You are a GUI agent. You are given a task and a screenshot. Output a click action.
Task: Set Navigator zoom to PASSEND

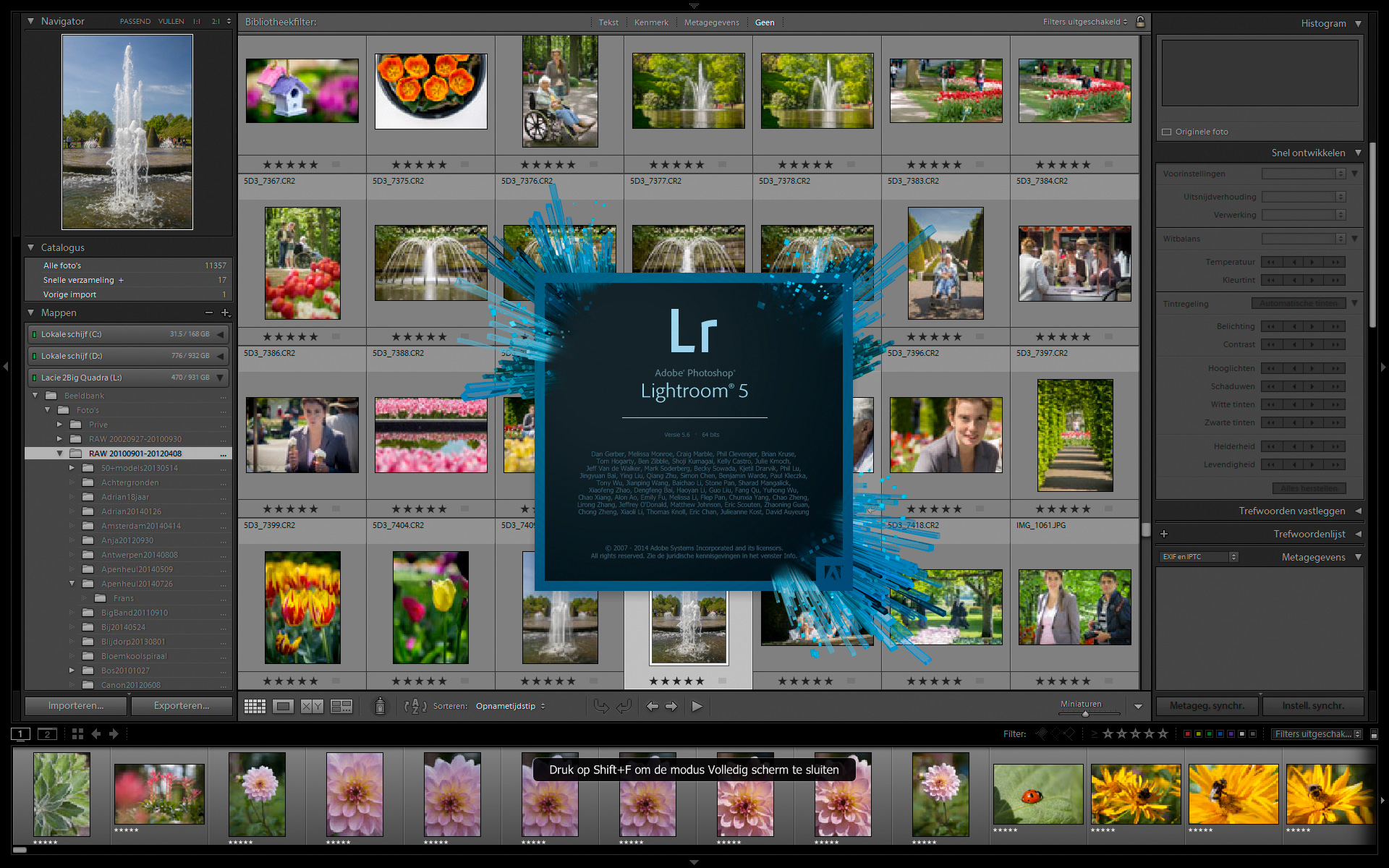135,22
